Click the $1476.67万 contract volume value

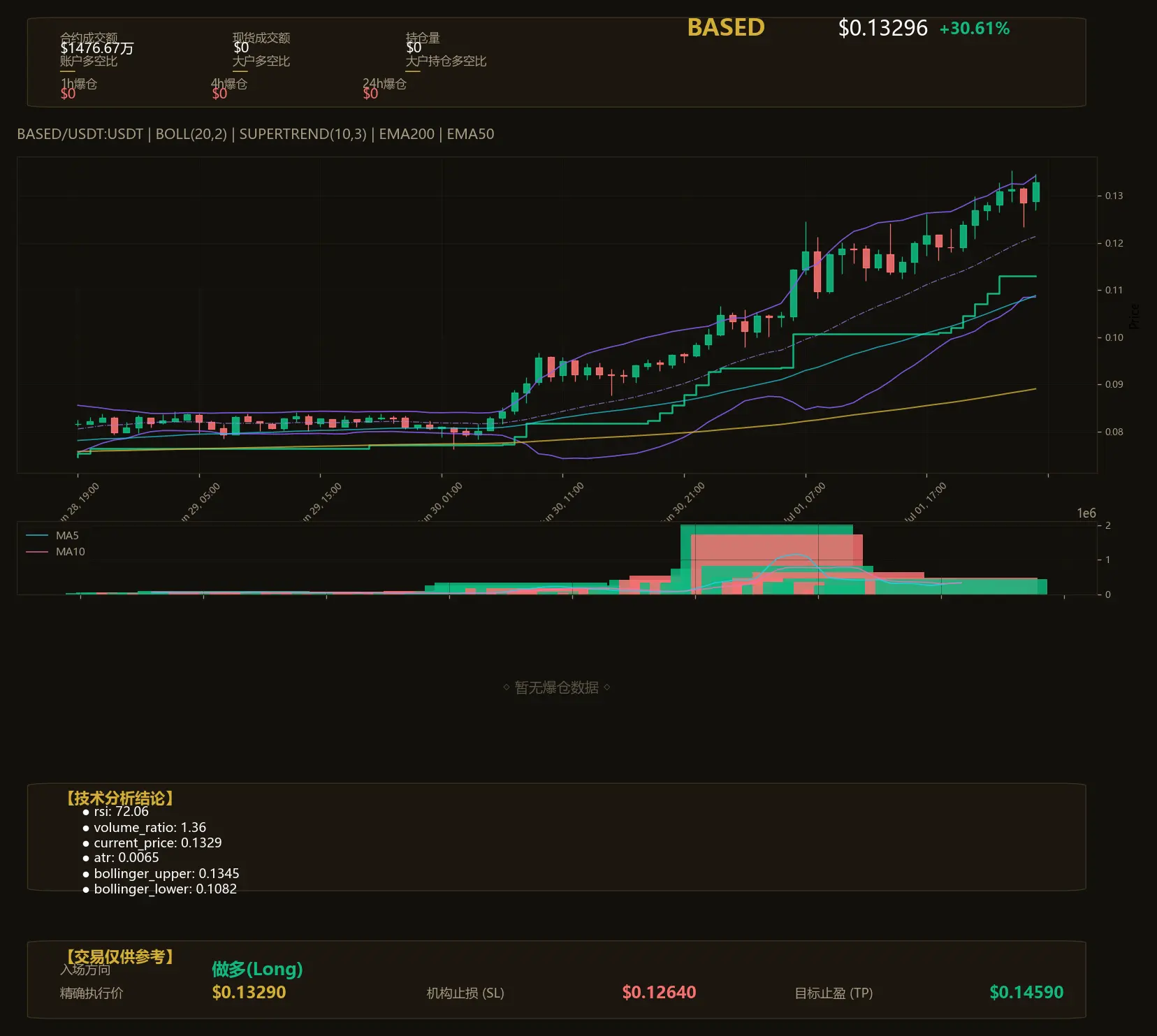point(97,48)
